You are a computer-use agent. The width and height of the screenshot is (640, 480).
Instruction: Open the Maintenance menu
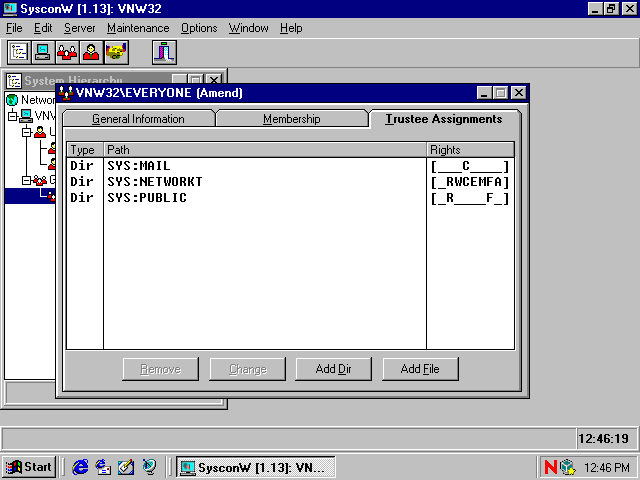point(138,28)
